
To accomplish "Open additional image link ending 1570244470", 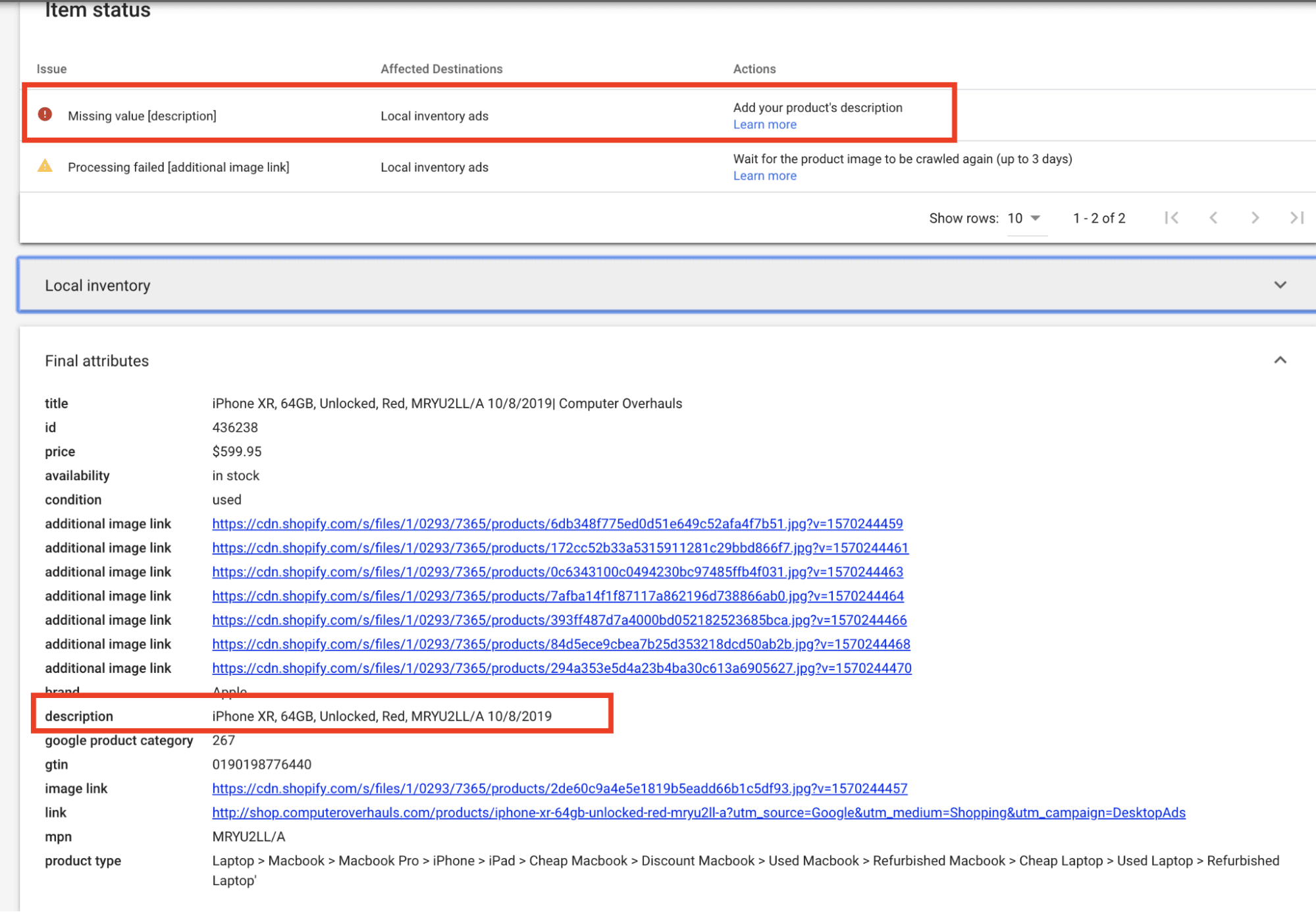I will (561, 668).
